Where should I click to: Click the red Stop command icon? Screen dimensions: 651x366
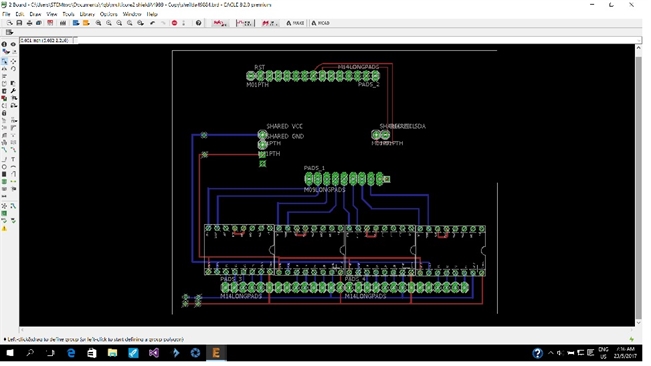174,23
